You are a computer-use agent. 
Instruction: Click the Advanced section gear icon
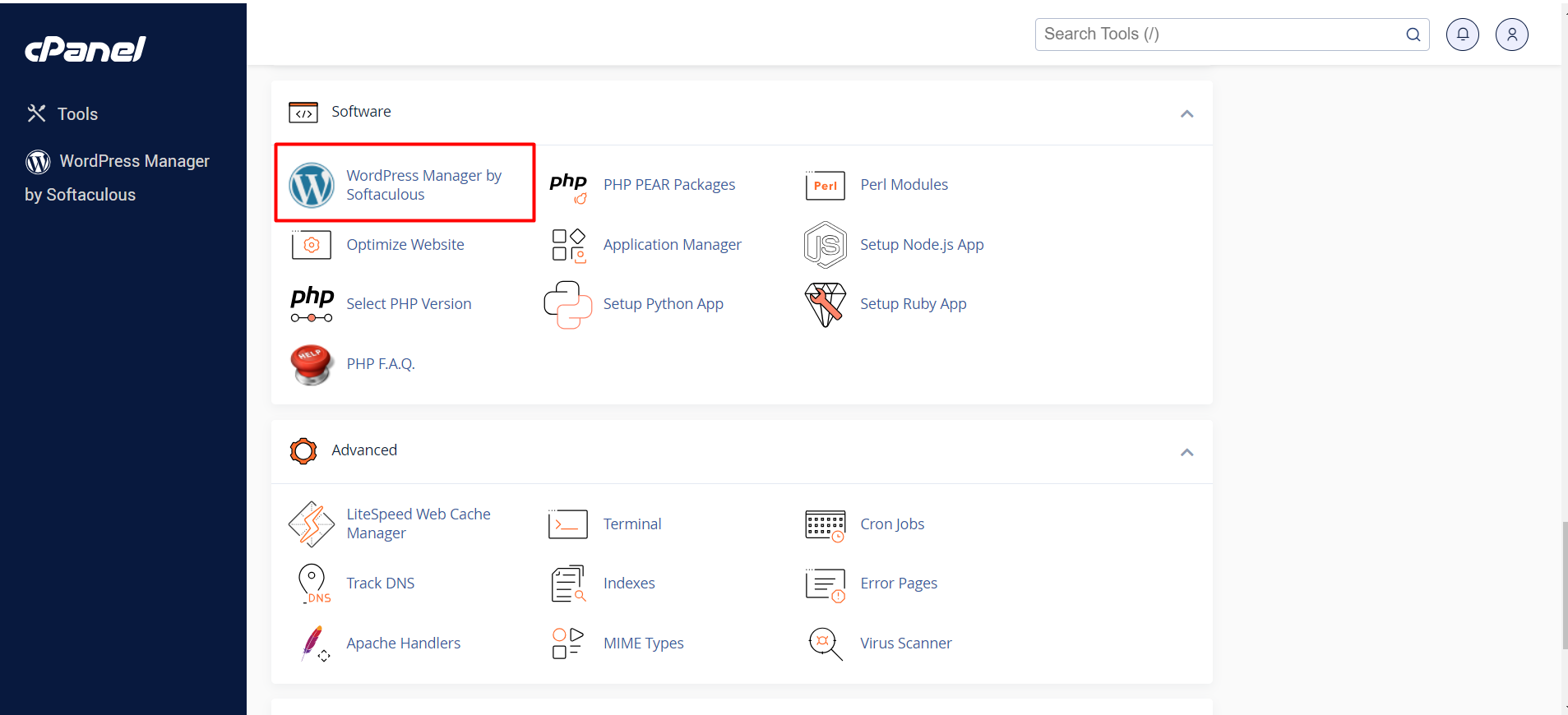[303, 451]
